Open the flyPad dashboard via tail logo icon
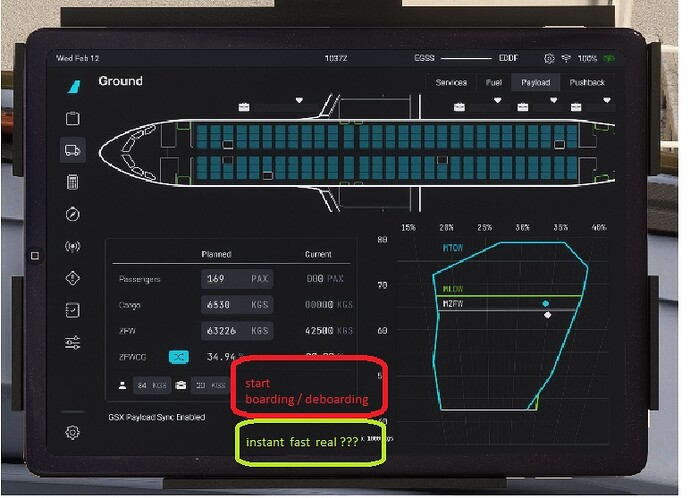This screenshot has width=690, height=498. coord(74,86)
